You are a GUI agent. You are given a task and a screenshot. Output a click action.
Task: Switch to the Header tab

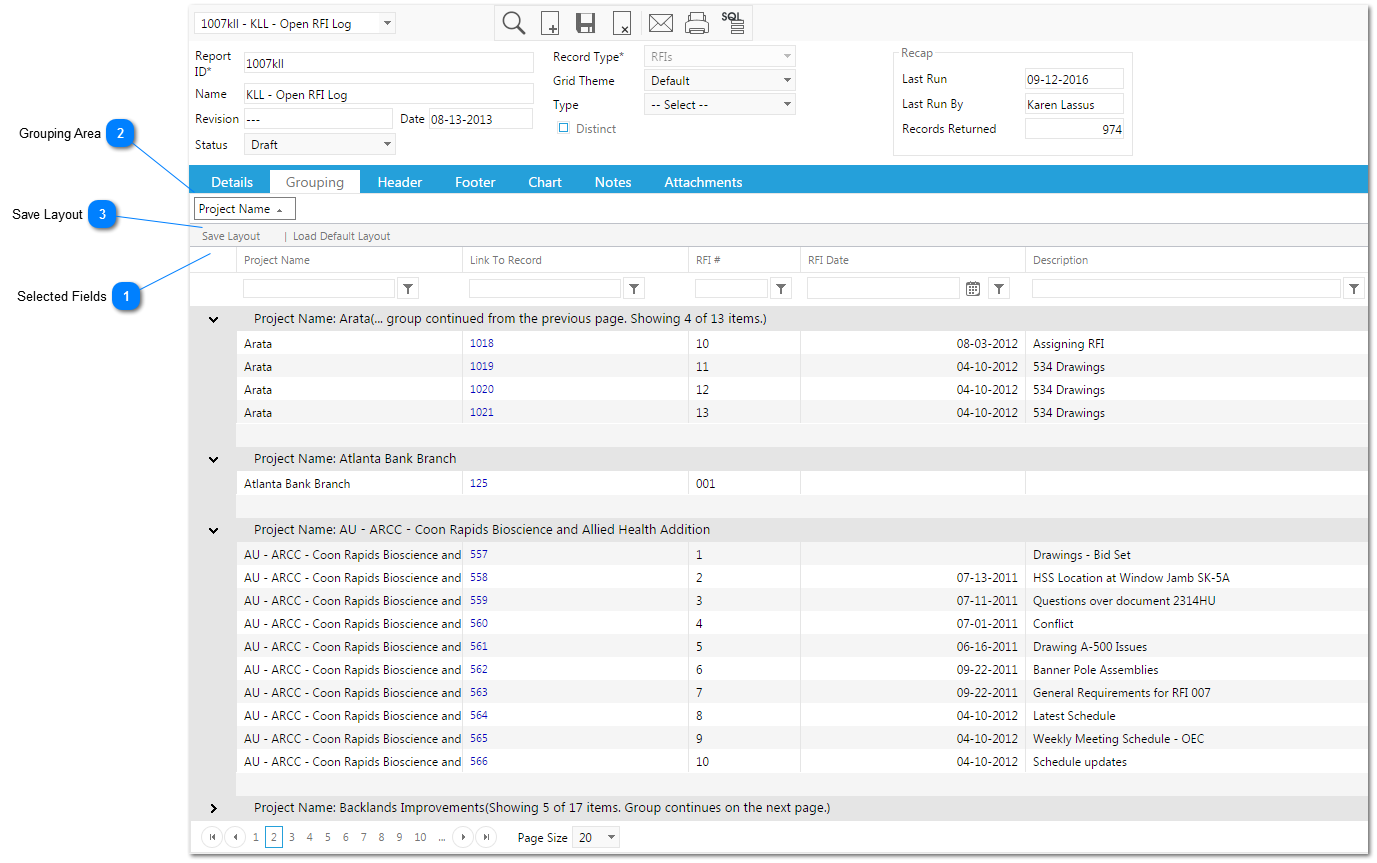tap(400, 182)
